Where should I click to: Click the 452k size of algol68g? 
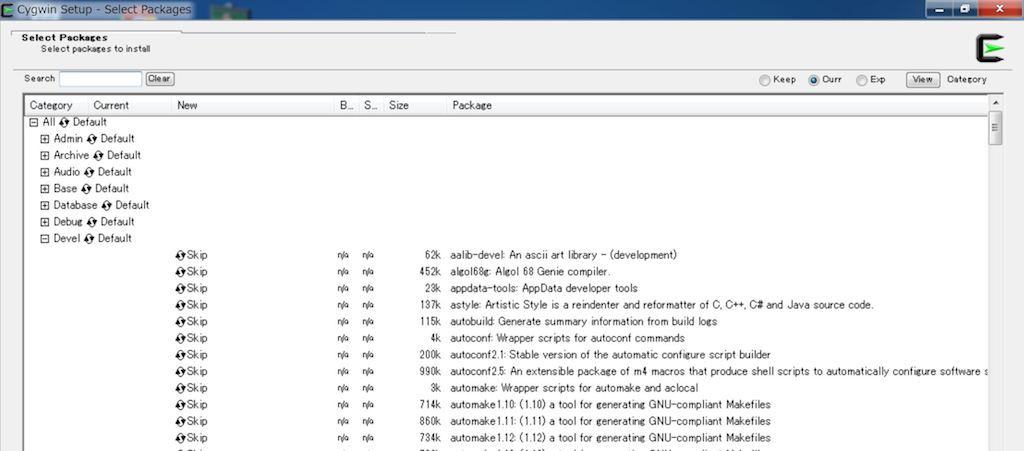tap(430, 272)
